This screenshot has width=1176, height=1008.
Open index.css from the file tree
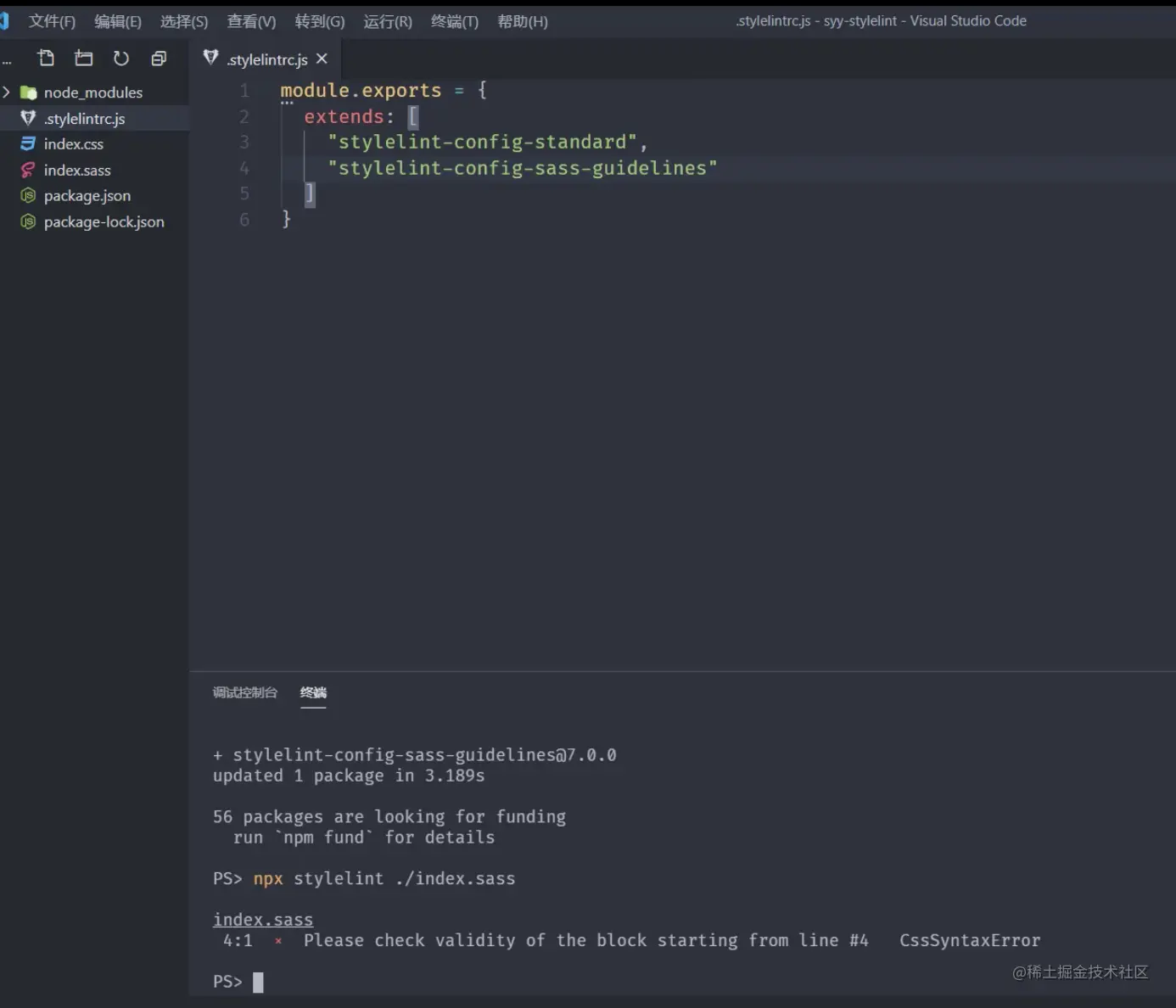click(x=94, y=144)
